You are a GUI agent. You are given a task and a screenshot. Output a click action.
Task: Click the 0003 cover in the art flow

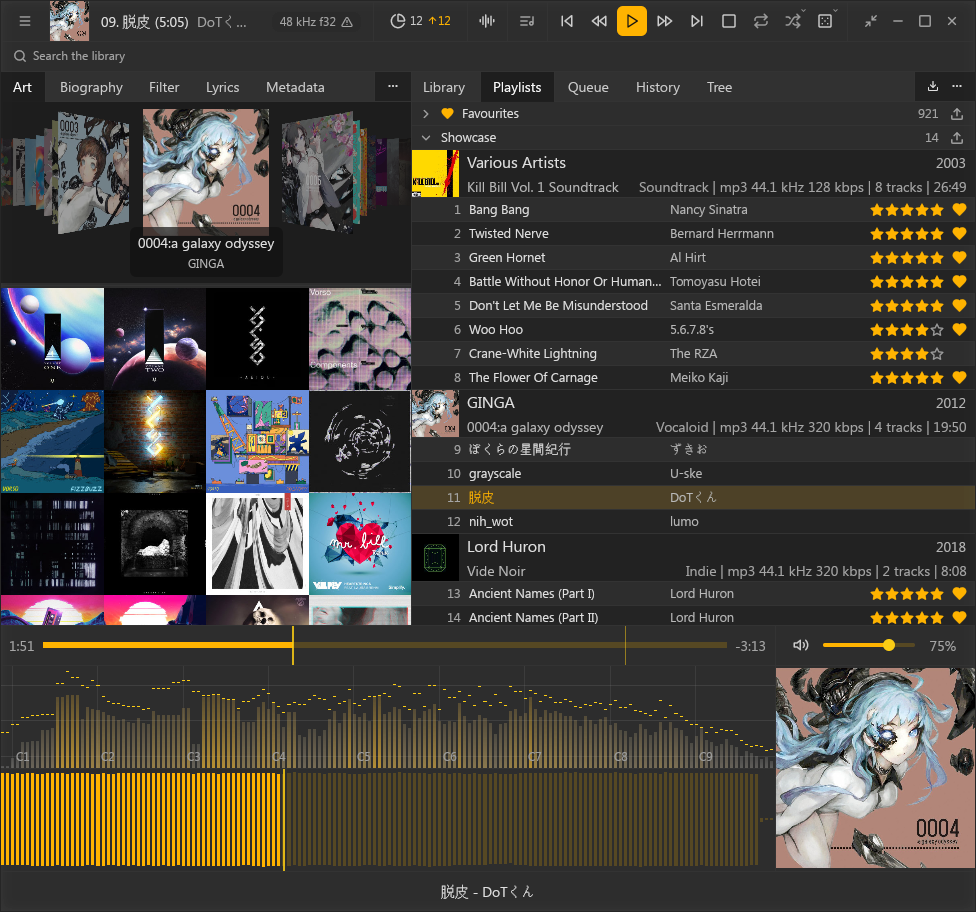(x=92, y=173)
